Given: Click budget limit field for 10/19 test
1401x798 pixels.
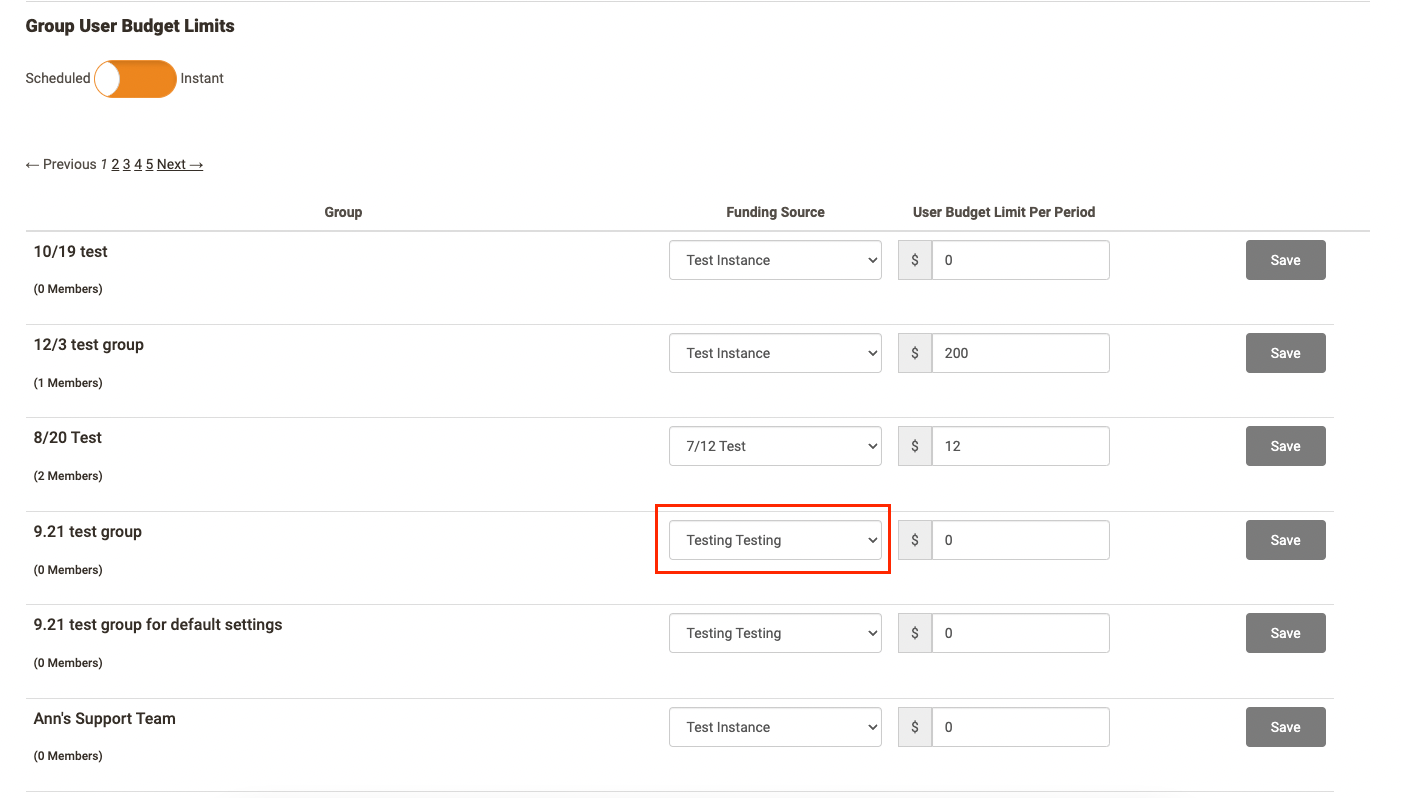Looking at the screenshot, I should [x=1020, y=260].
